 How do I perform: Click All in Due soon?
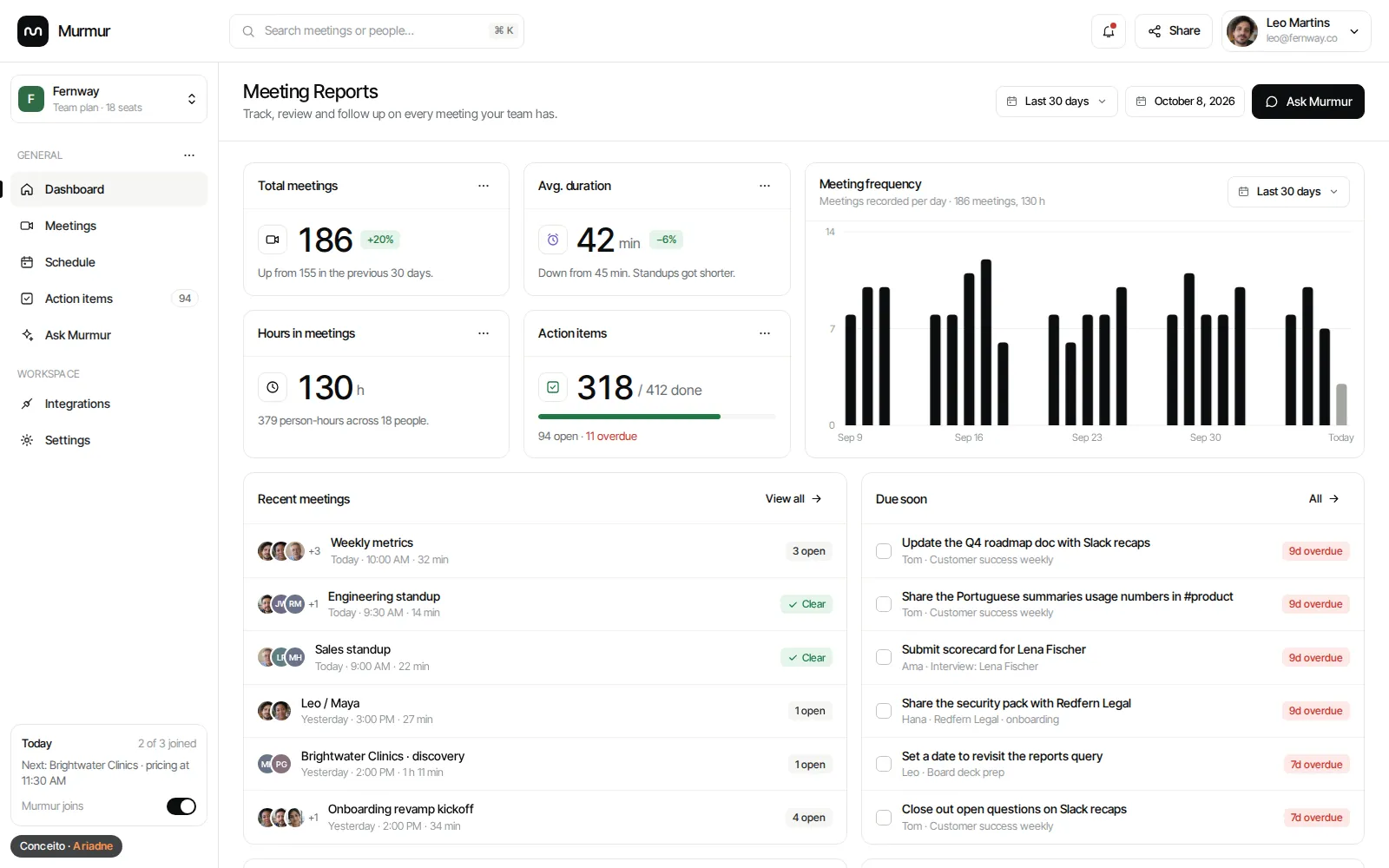pos(1324,499)
